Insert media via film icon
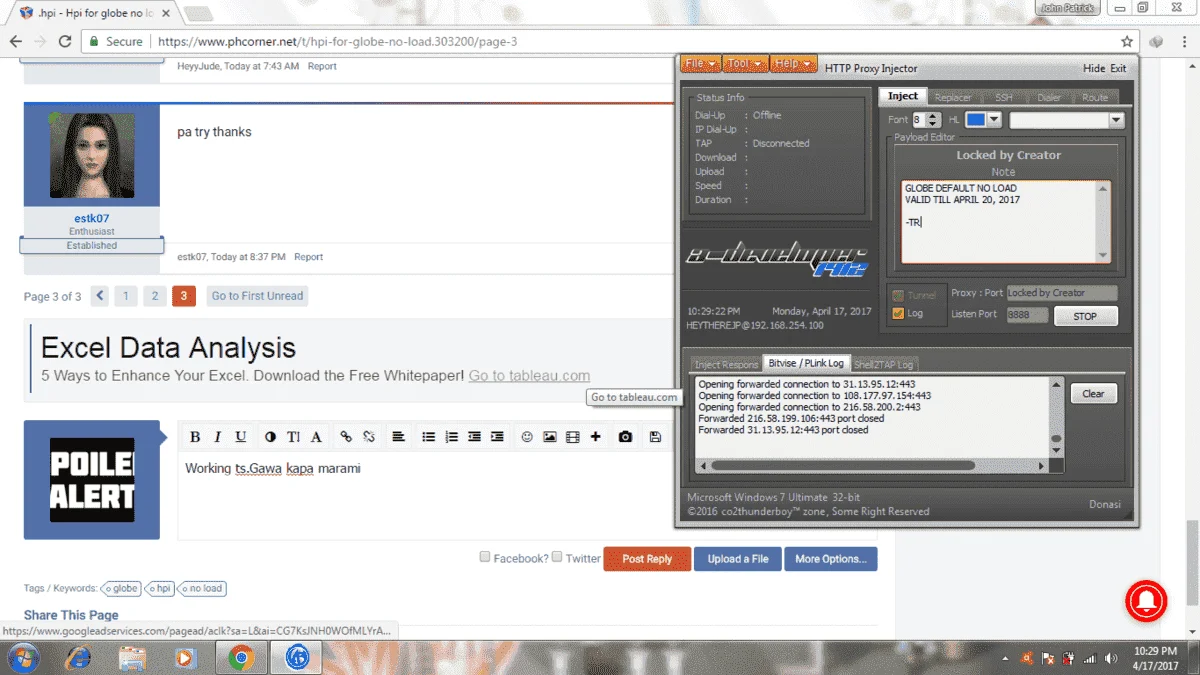 [x=573, y=437]
